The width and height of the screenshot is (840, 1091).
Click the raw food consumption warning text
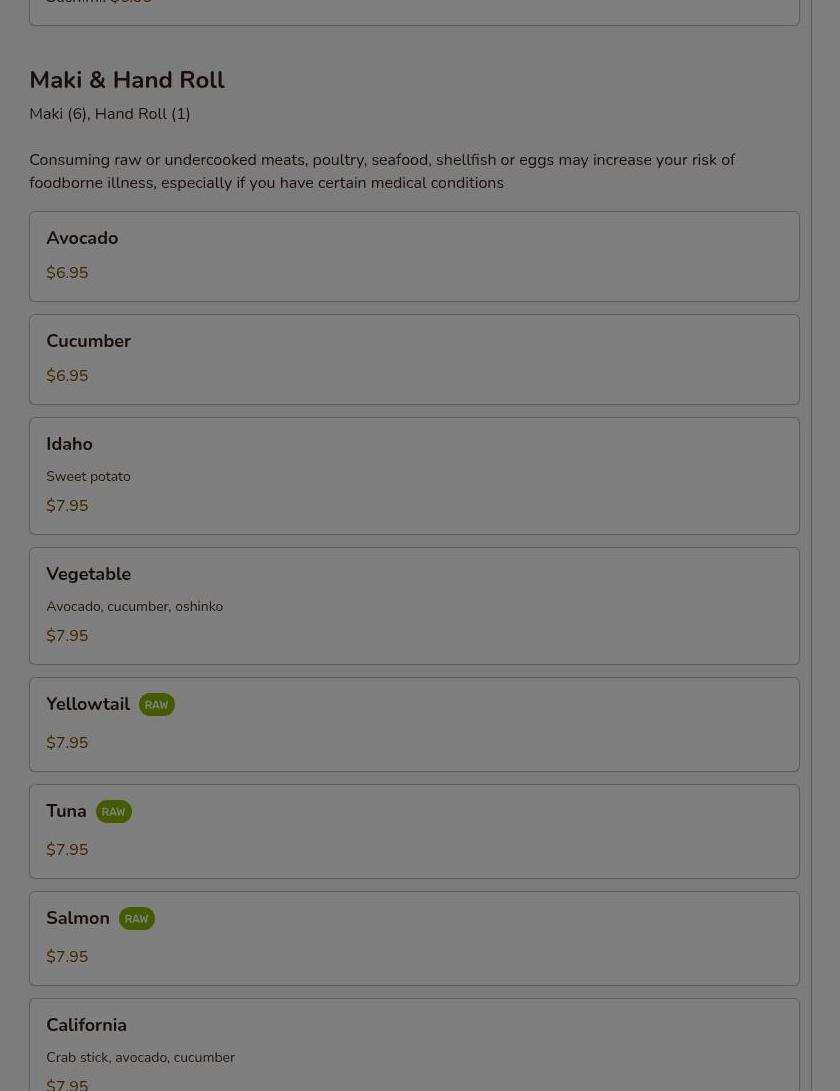tap(381, 171)
